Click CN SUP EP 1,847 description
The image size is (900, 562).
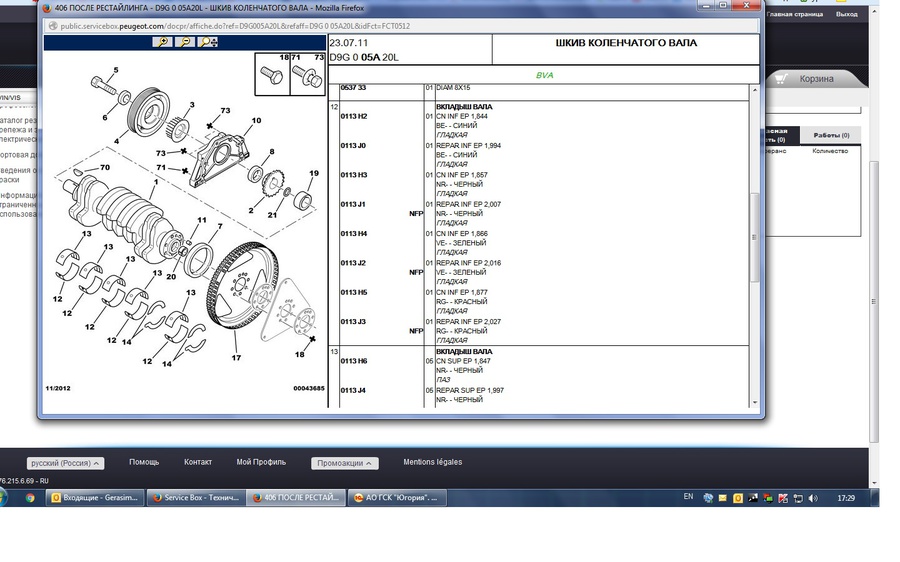click(463, 361)
